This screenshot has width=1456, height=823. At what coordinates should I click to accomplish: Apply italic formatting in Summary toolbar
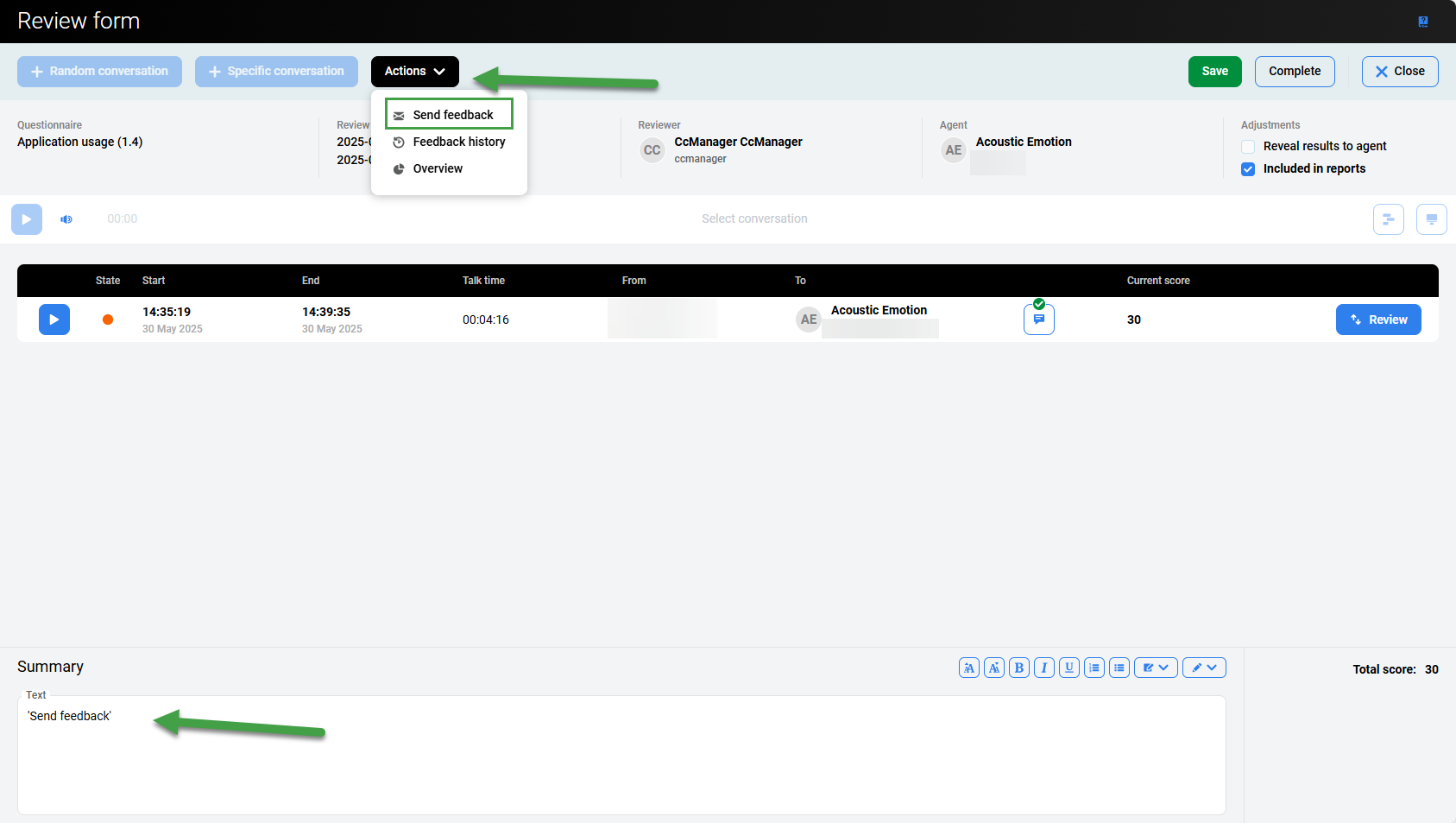[1043, 668]
